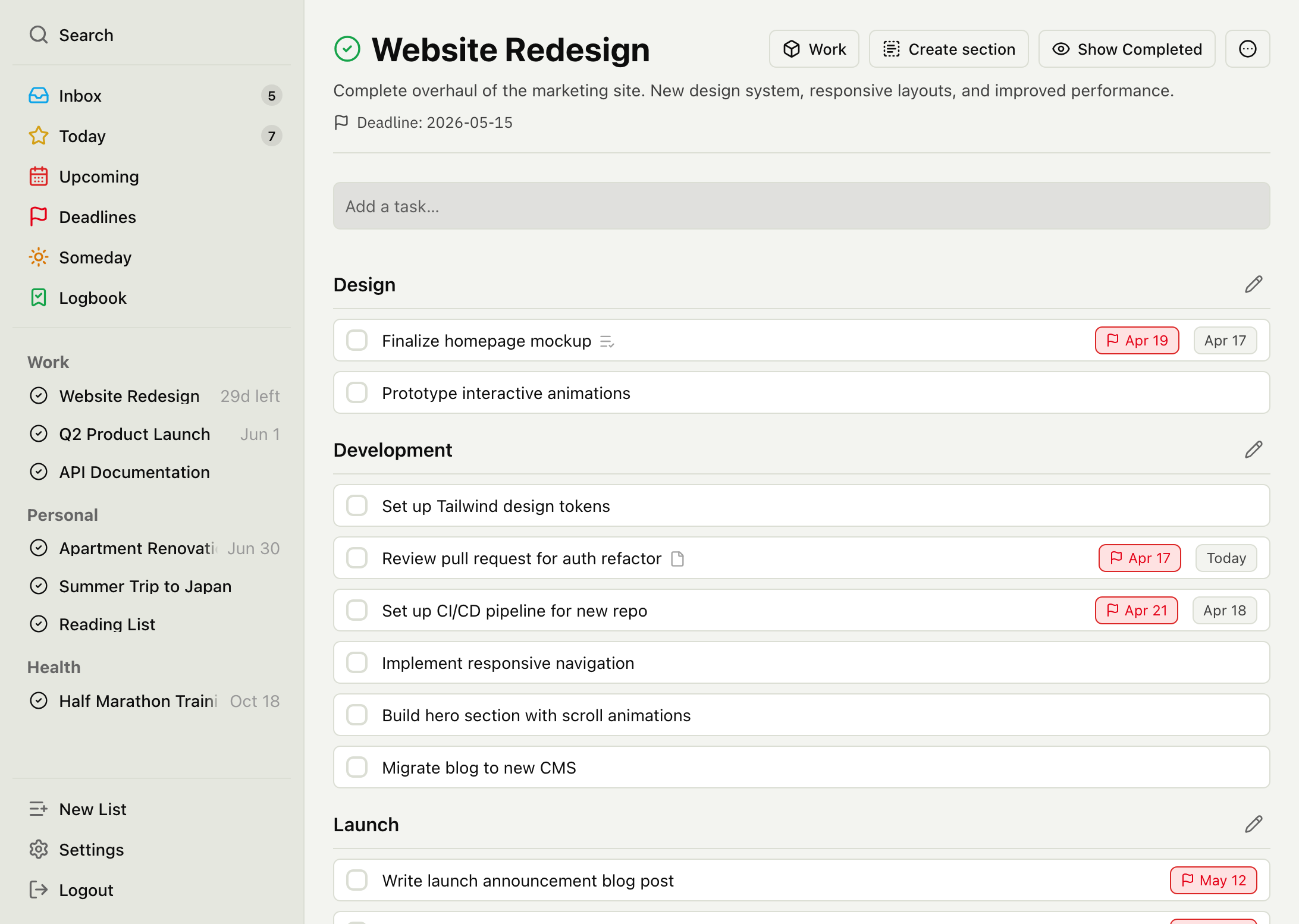Click the Search magnifier icon
This screenshot has height=924, width=1299.
tap(39, 35)
